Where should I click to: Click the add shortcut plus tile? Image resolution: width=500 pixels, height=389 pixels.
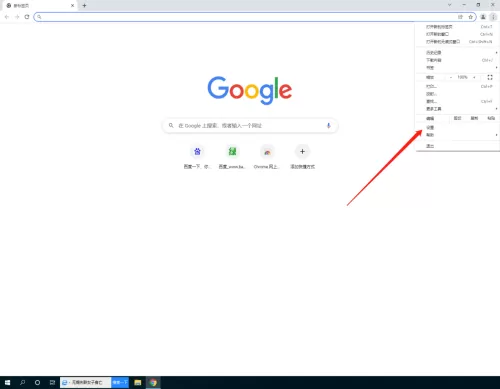[302, 152]
